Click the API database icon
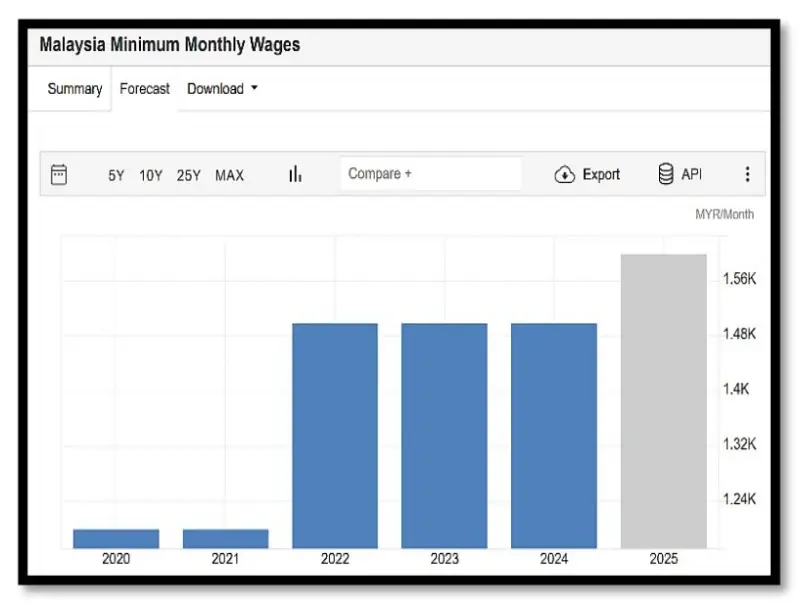The width and height of the screenshot is (800, 603). (x=666, y=174)
